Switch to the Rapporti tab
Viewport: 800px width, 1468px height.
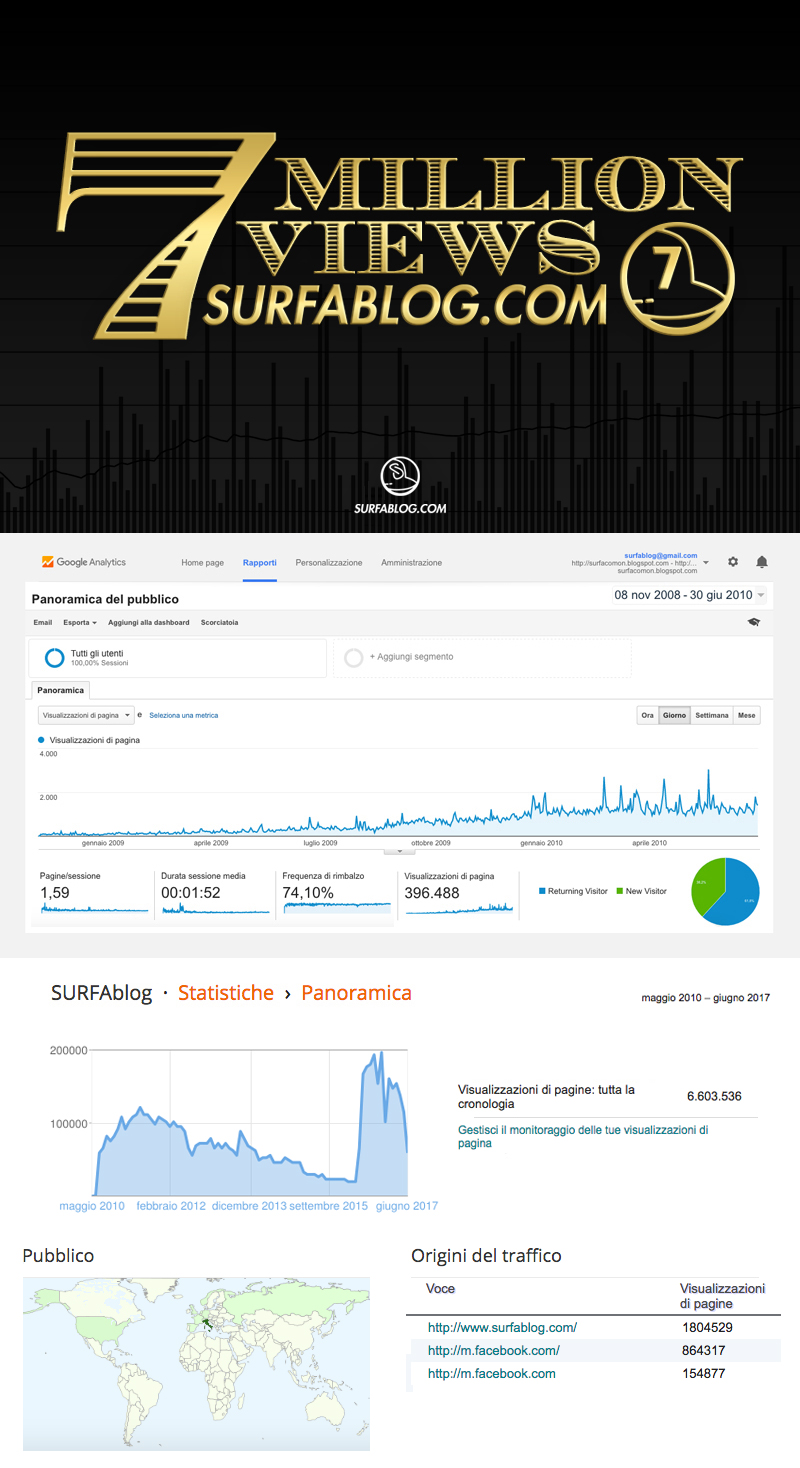[260, 563]
